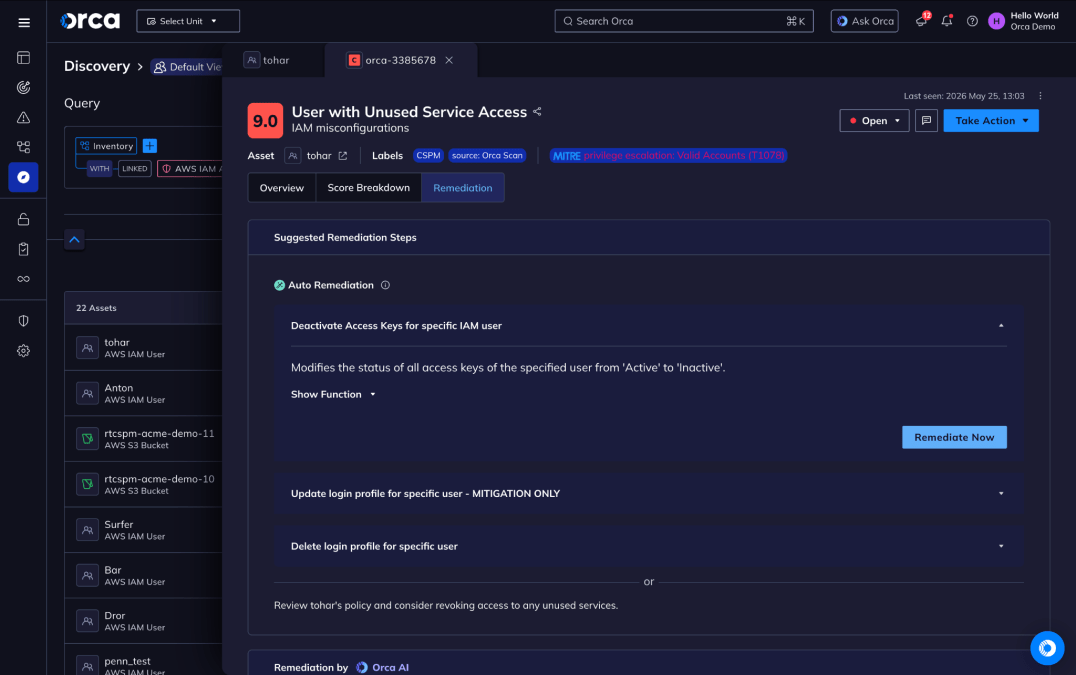The width and height of the screenshot is (1076, 675).
Task: Select the Remediation tab
Action: 463,188
